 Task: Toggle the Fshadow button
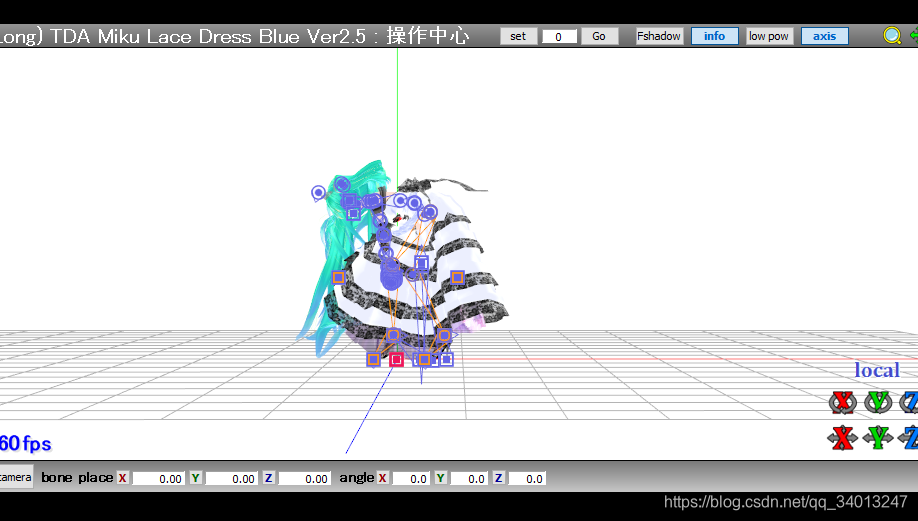(659, 36)
